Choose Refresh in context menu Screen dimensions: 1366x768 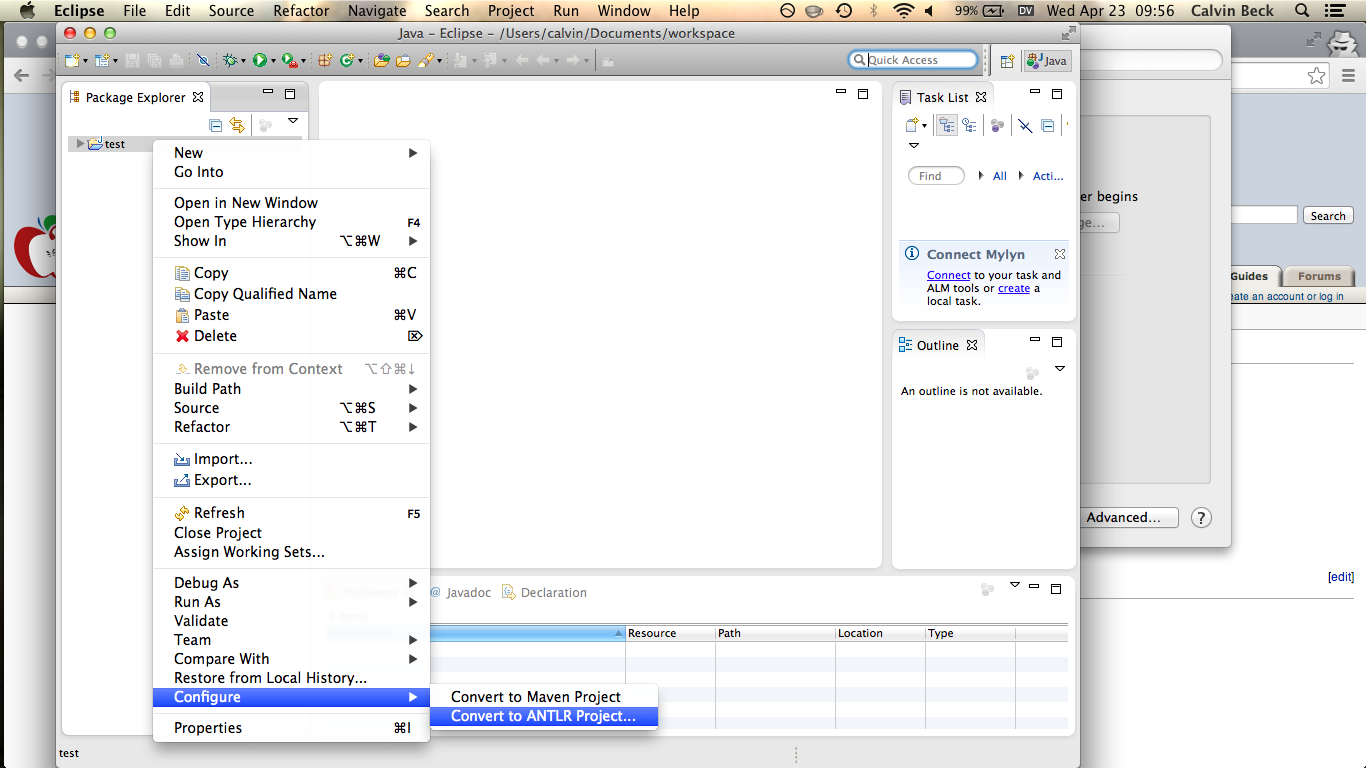point(291,513)
